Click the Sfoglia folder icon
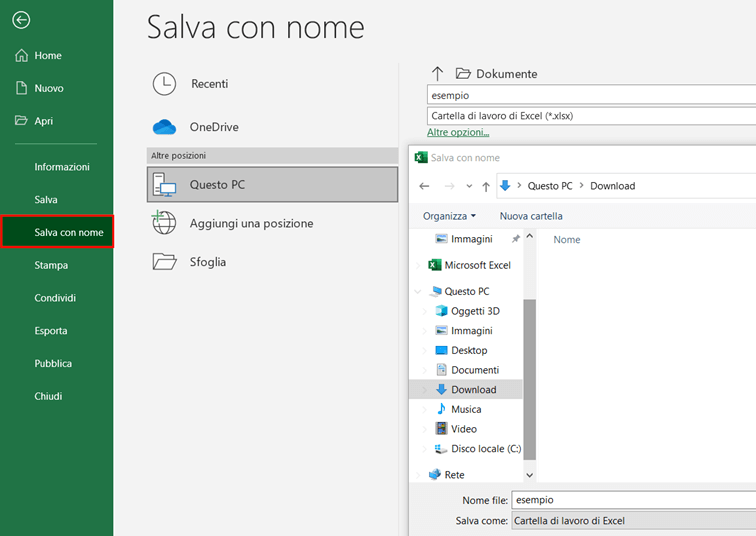The image size is (756, 536). click(x=164, y=262)
